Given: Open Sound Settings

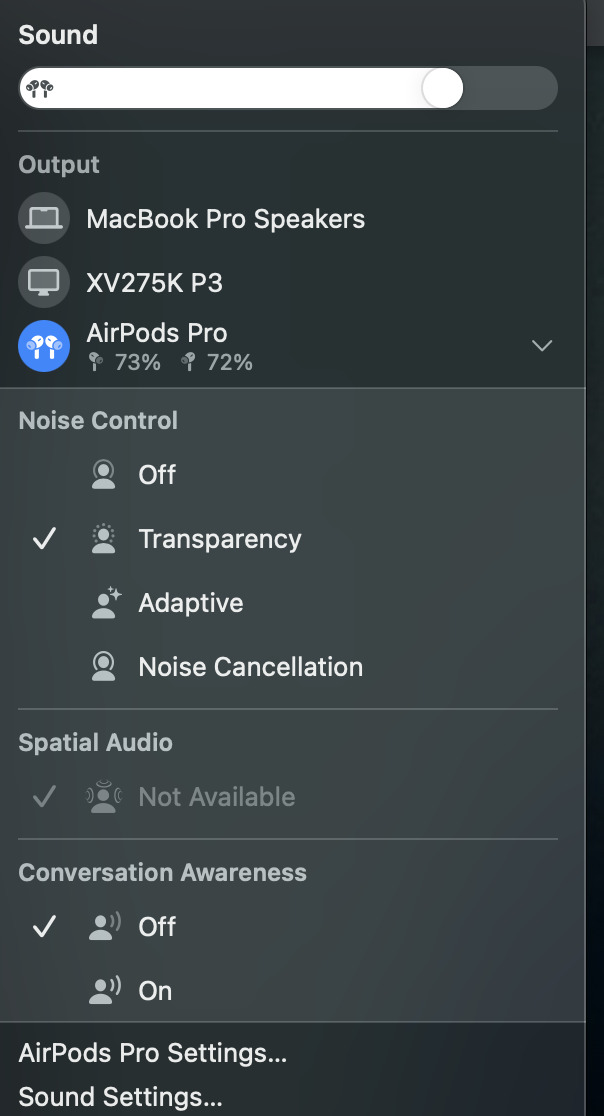Looking at the screenshot, I should click(x=120, y=1096).
